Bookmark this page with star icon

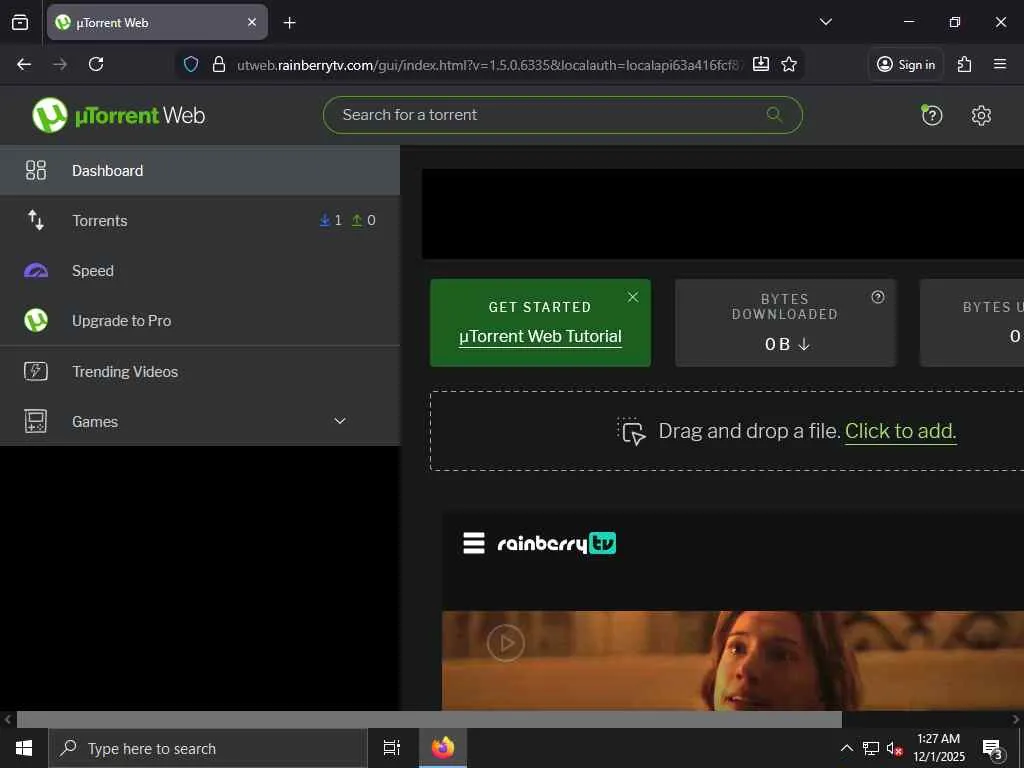coord(789,64)
